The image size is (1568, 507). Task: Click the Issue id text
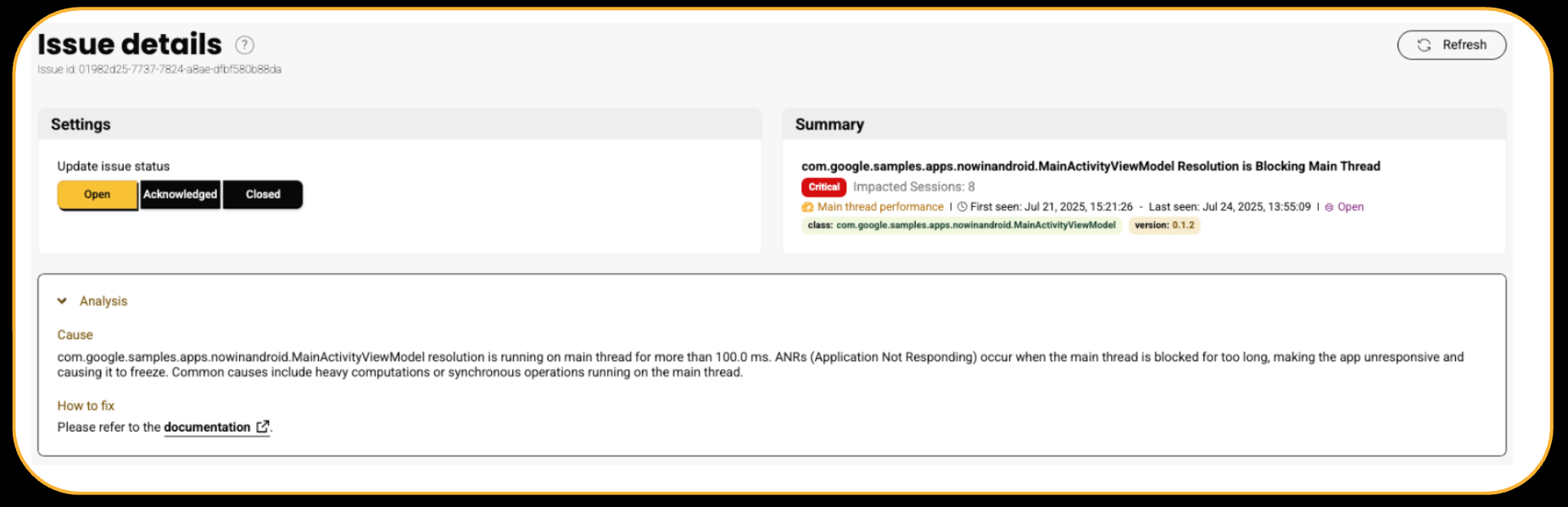(x=159, y=70)
